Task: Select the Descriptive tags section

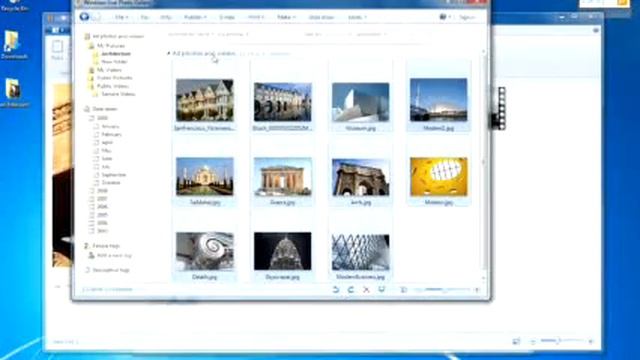Action: 107,270
